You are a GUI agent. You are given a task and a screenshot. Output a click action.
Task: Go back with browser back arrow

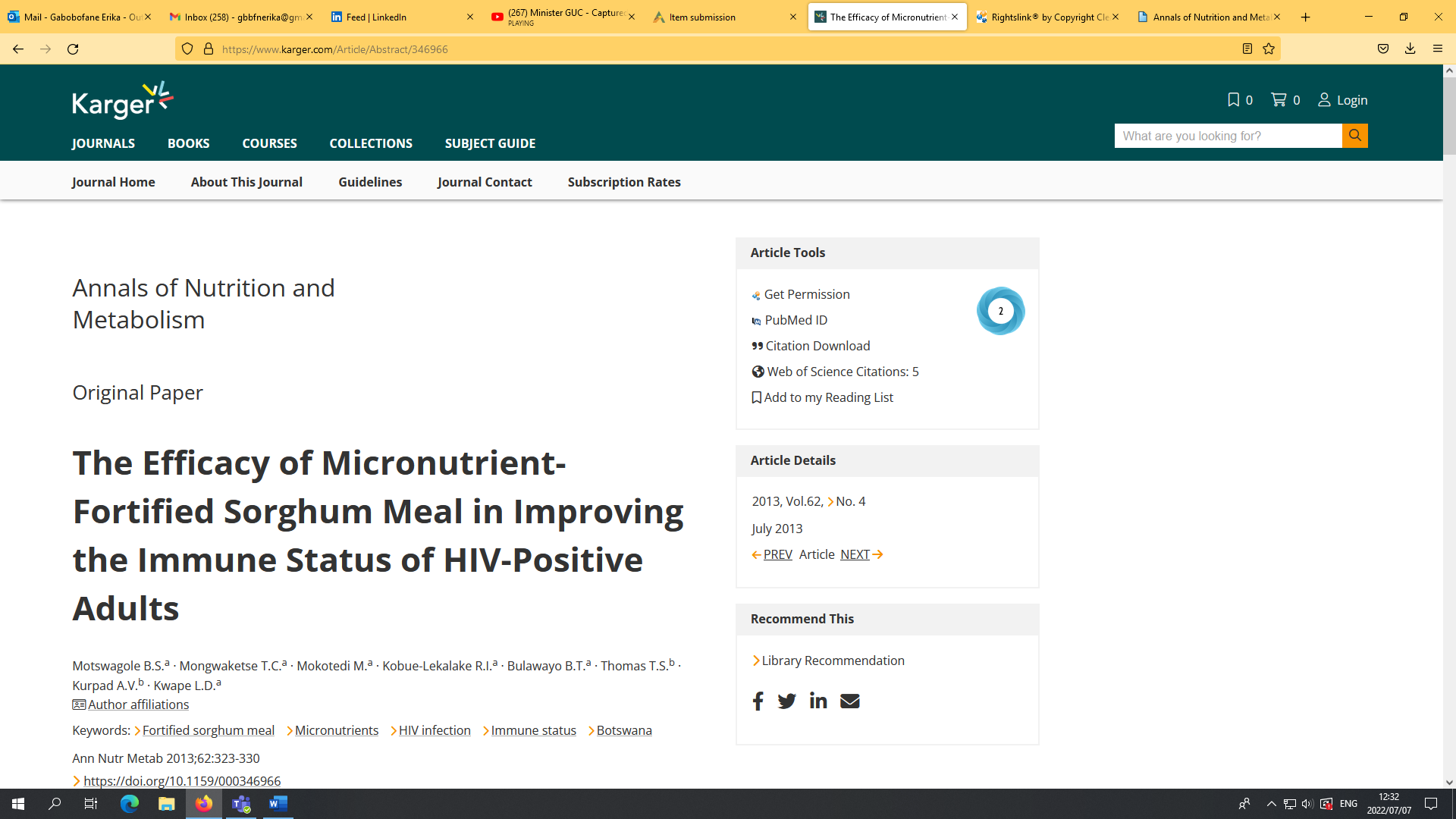tap(18, 49)
